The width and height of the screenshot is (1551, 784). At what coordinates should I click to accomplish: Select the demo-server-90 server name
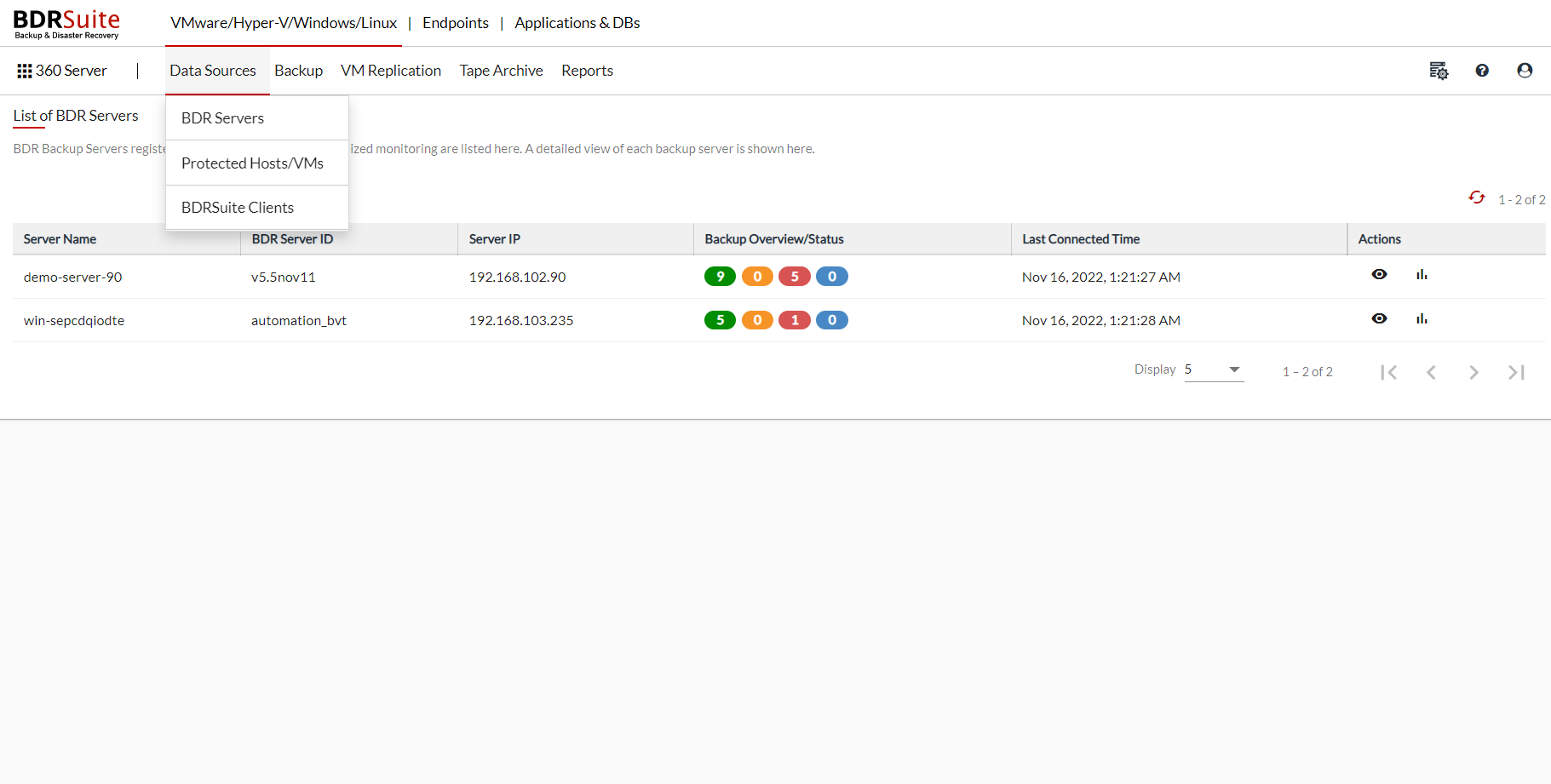[x=72, y=278]
